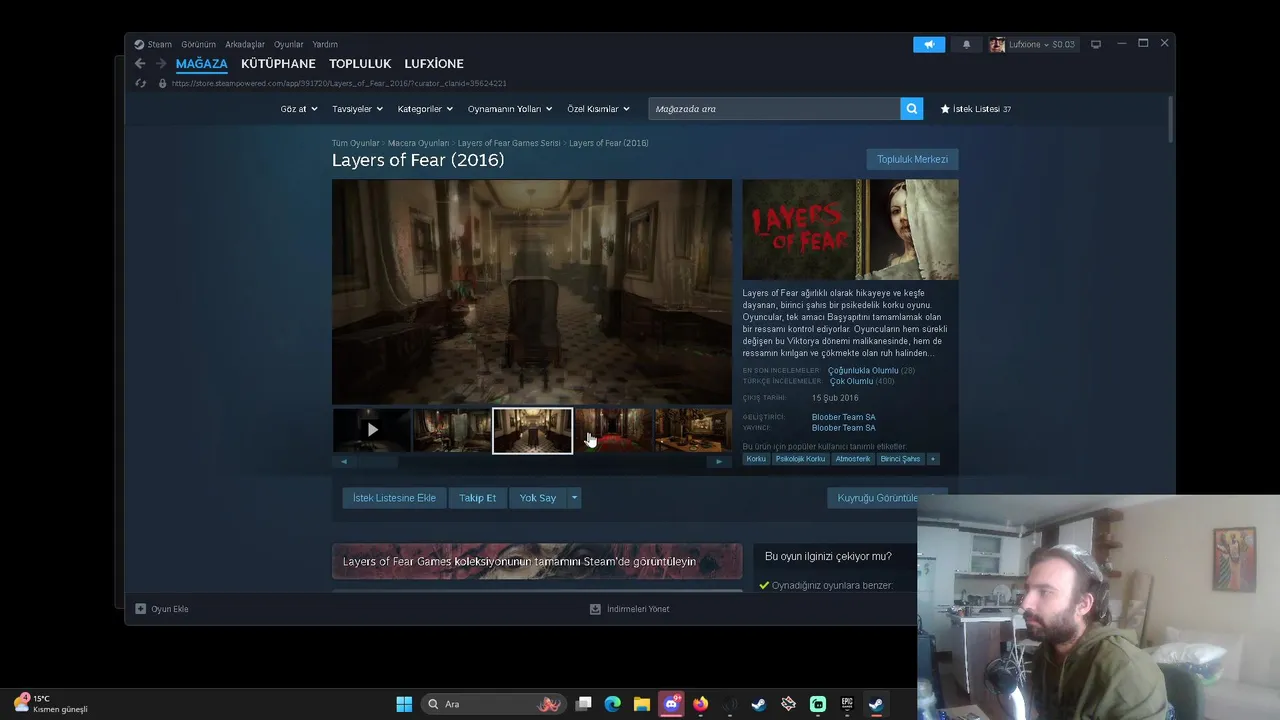The height and width of the screenshot is (720, 1280).
Task: Go forward with the right arrow
Action: pyautogui.click(x=160, y=63)
